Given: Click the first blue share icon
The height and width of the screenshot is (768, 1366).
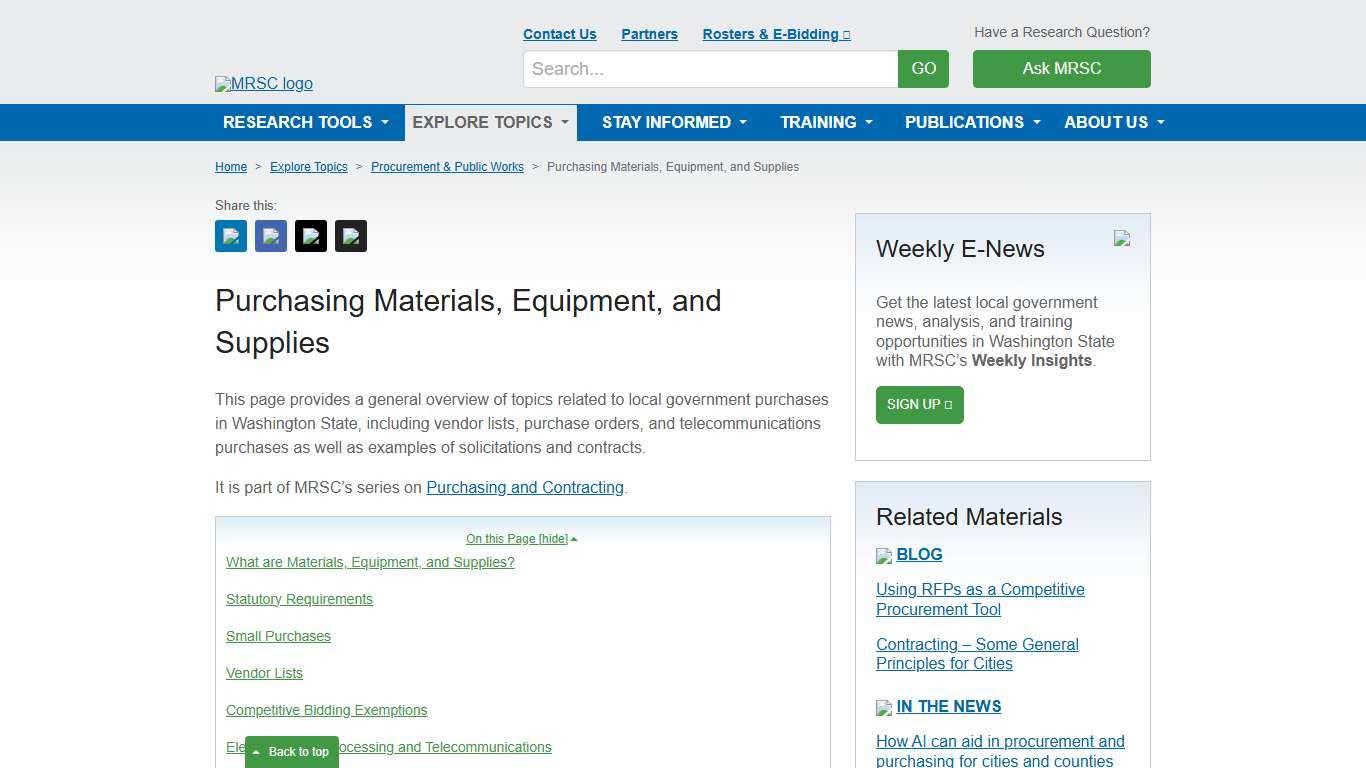Looking at the screenshot, I should coord(230,236).
